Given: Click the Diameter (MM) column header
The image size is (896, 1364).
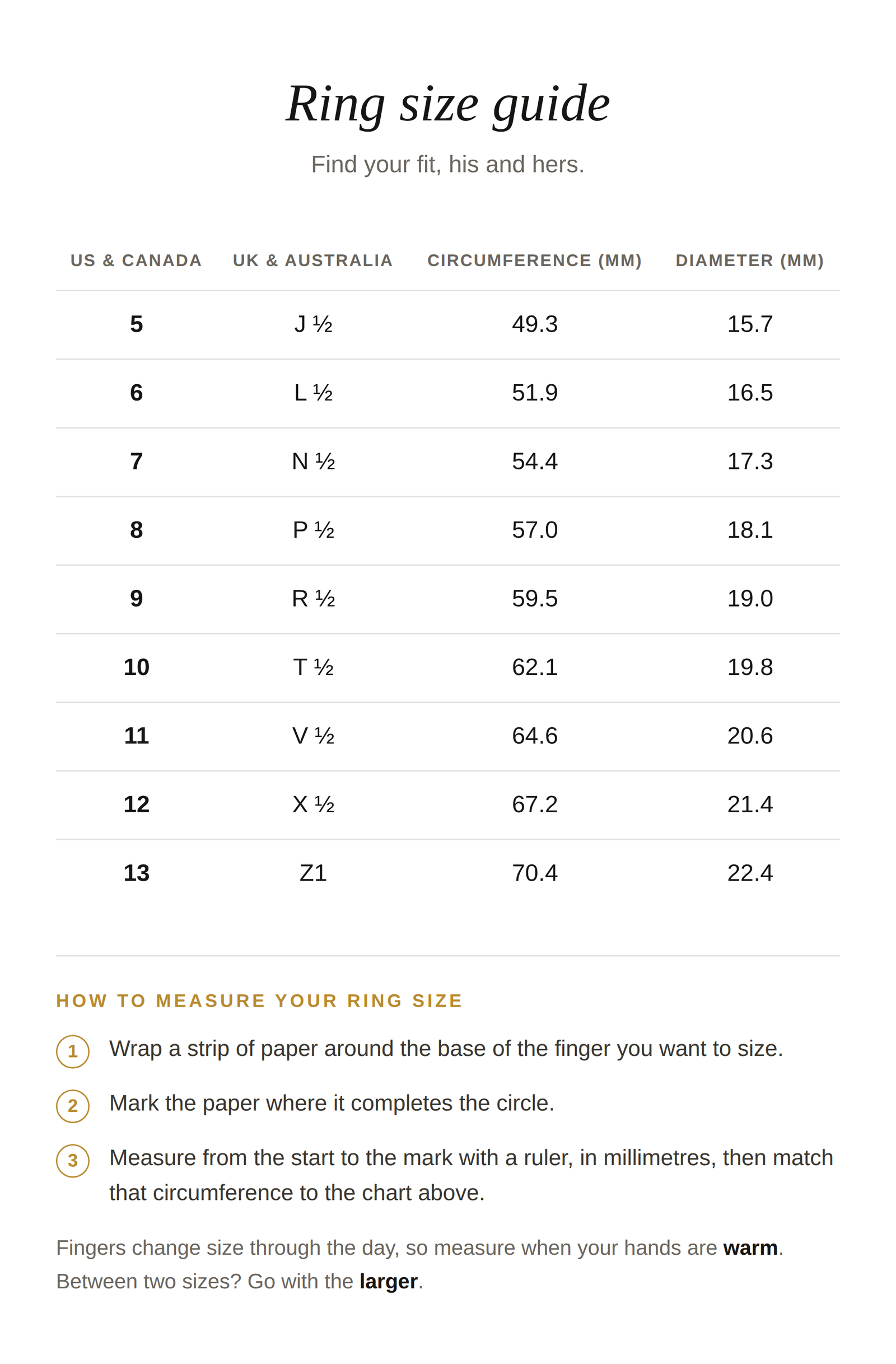Looking at the screenshot, I should coord(750,260).
